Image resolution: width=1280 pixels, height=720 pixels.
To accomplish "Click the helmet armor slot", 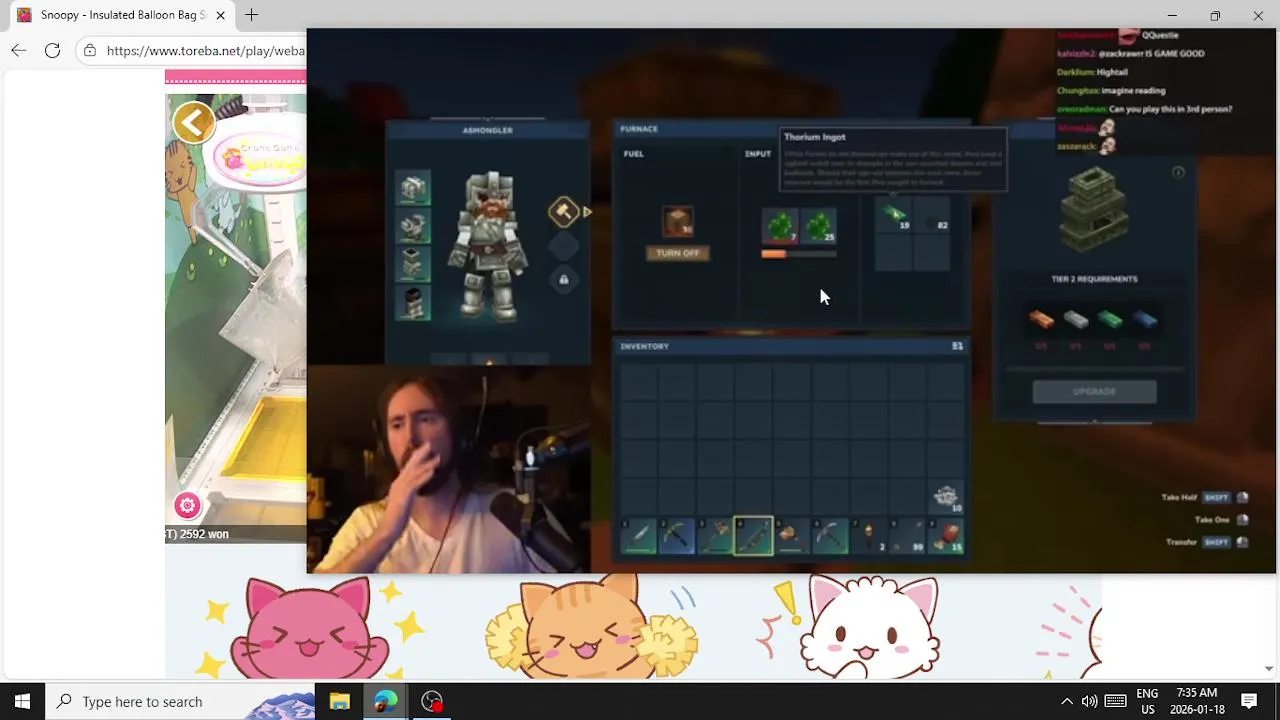I will 413,188.
